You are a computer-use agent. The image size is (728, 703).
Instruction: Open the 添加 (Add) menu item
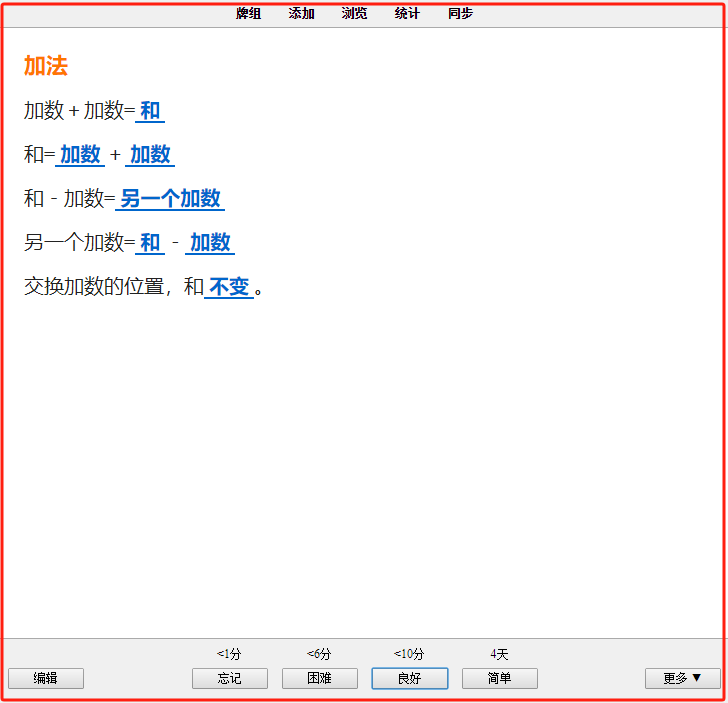click(301, 13)
